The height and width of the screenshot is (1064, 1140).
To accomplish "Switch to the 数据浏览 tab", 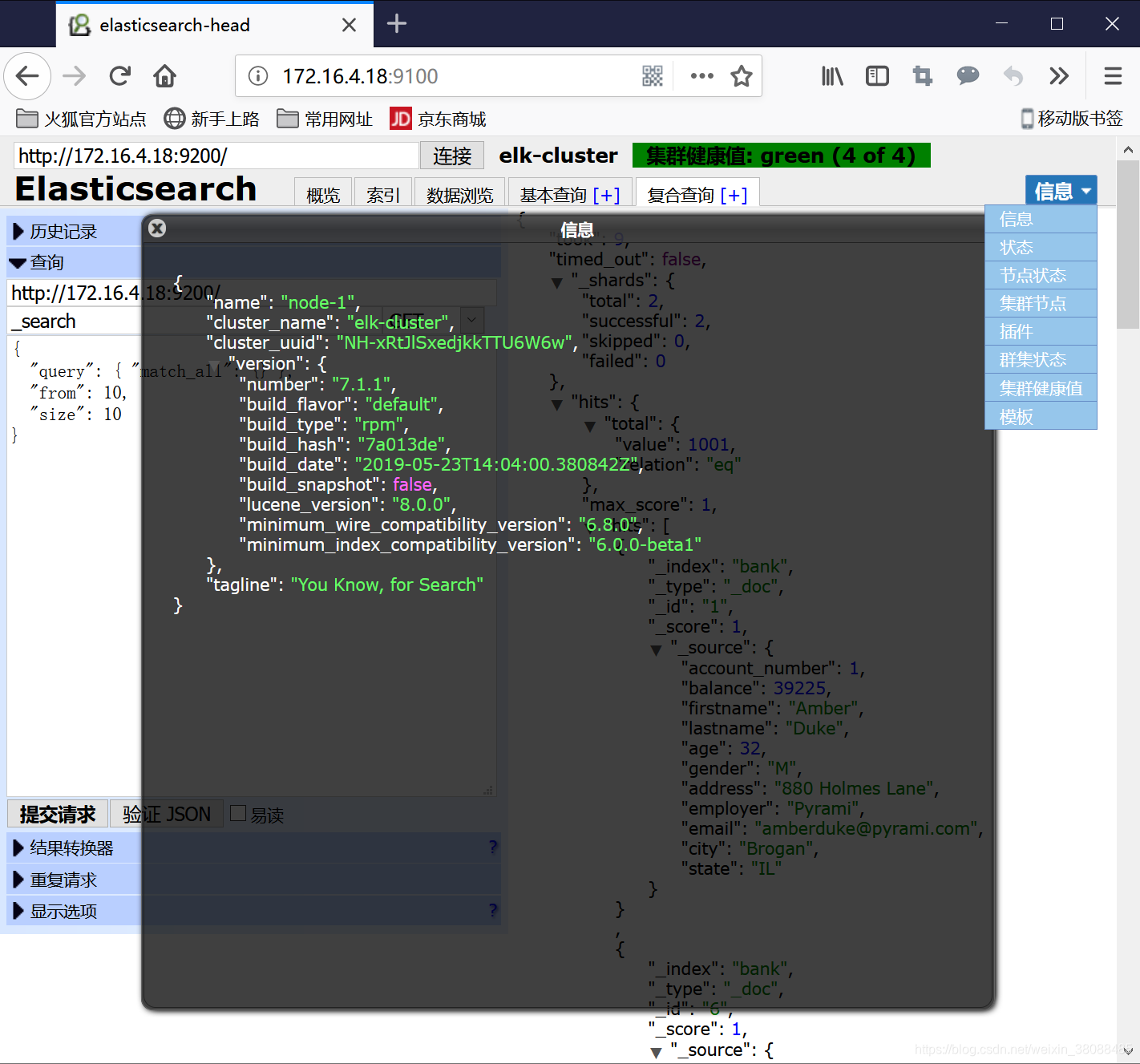I will pos(460,194).
